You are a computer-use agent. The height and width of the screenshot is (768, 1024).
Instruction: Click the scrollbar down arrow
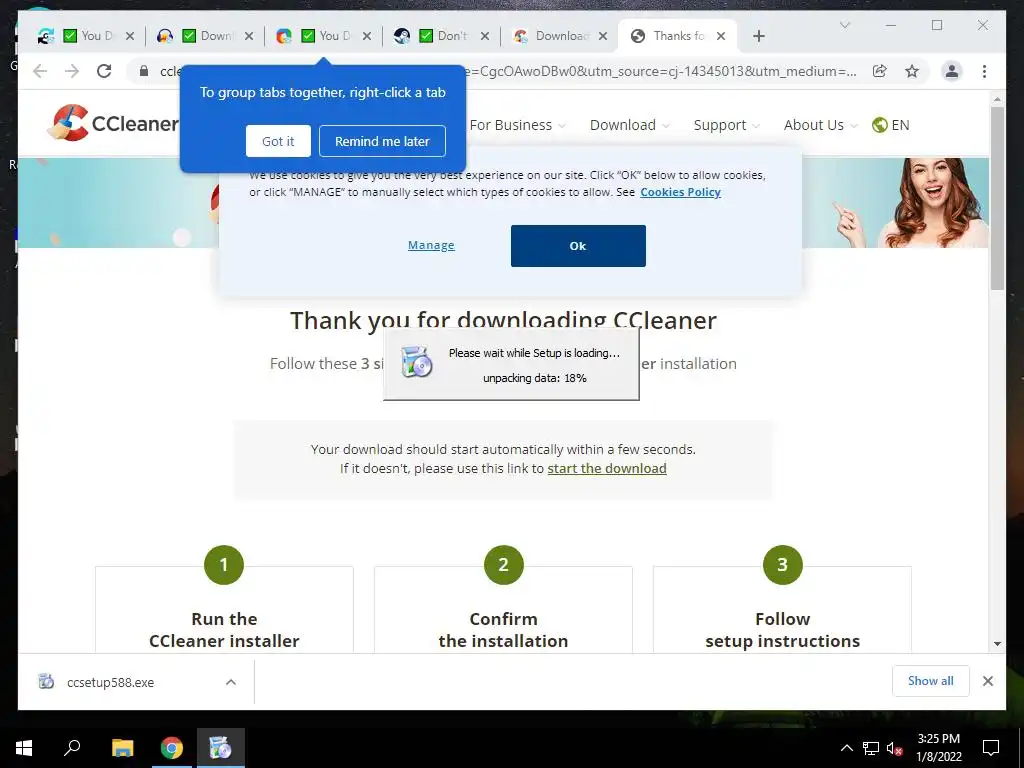click(x=997, y=644)
